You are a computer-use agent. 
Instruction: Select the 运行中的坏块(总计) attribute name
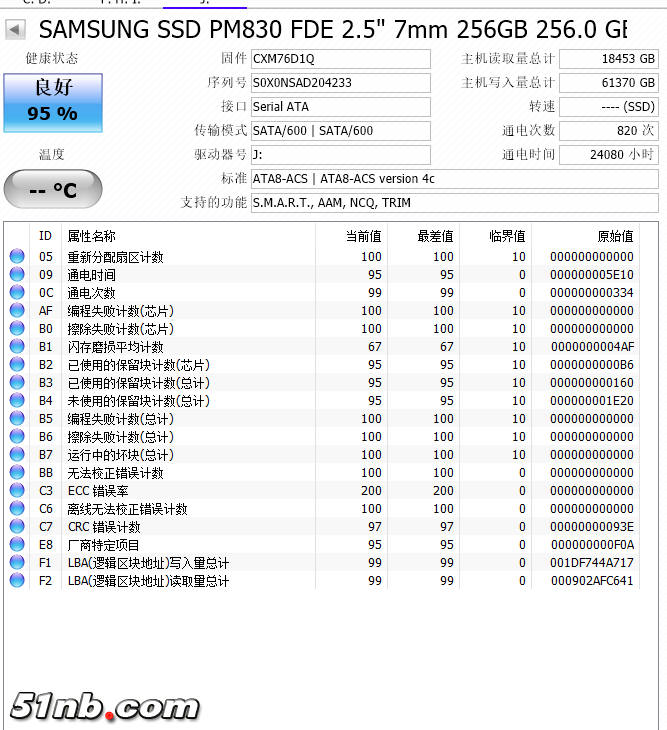point(121,455)
